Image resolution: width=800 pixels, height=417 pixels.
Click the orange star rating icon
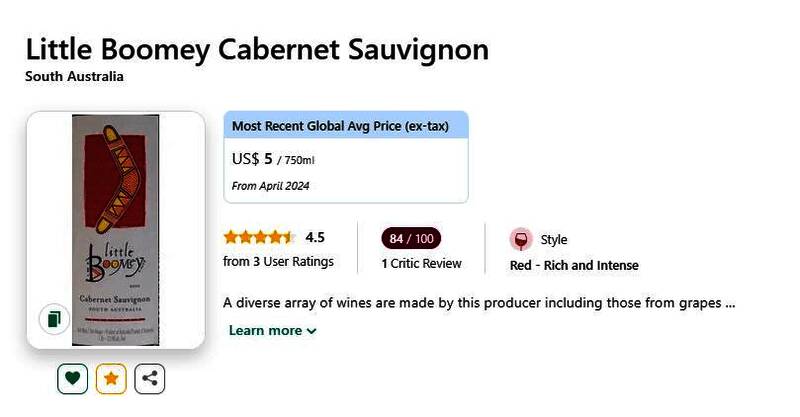pyautogui.click(x=111, y=379)
